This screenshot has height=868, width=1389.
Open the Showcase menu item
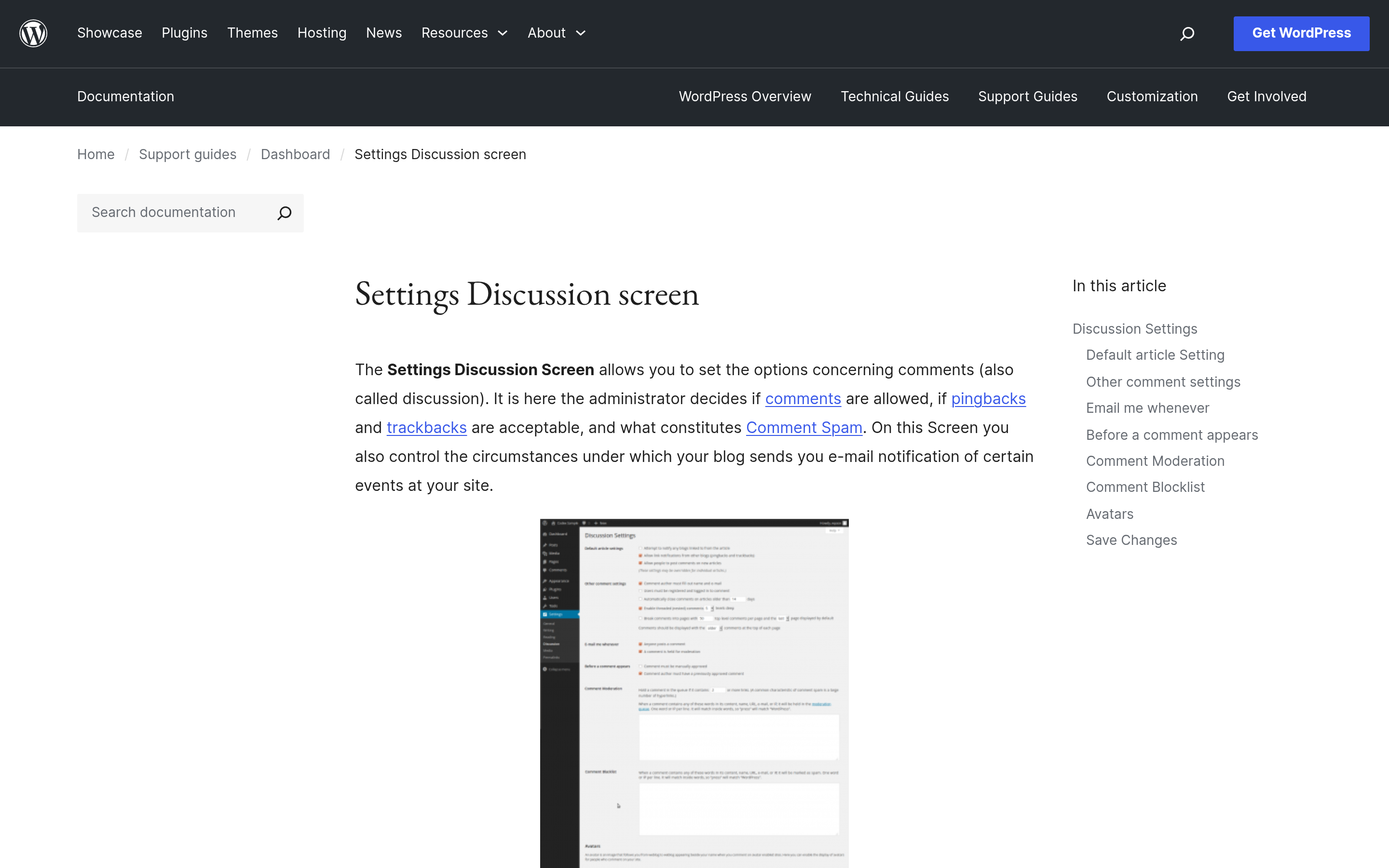(x=109, y=33)
